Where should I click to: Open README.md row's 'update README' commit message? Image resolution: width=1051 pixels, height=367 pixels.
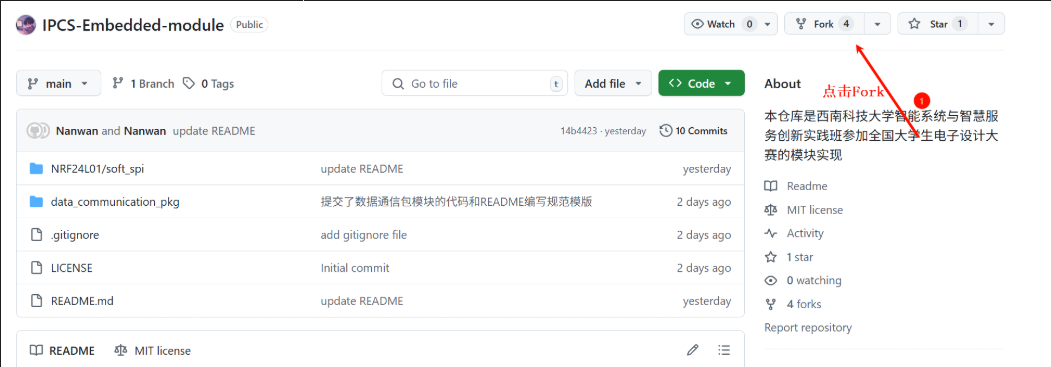coord(362,301)
